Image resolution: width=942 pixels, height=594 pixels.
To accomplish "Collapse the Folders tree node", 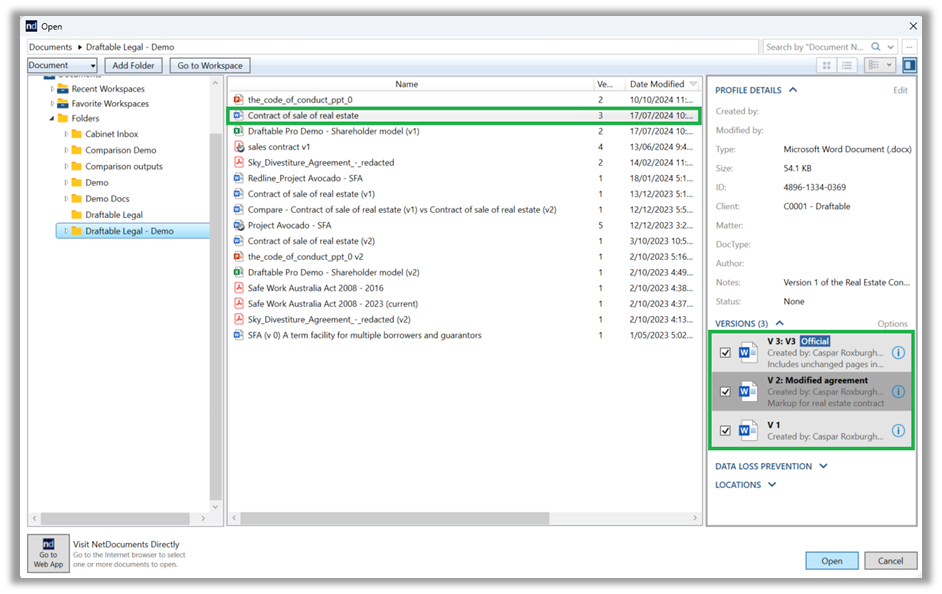I will pos(52,118).
